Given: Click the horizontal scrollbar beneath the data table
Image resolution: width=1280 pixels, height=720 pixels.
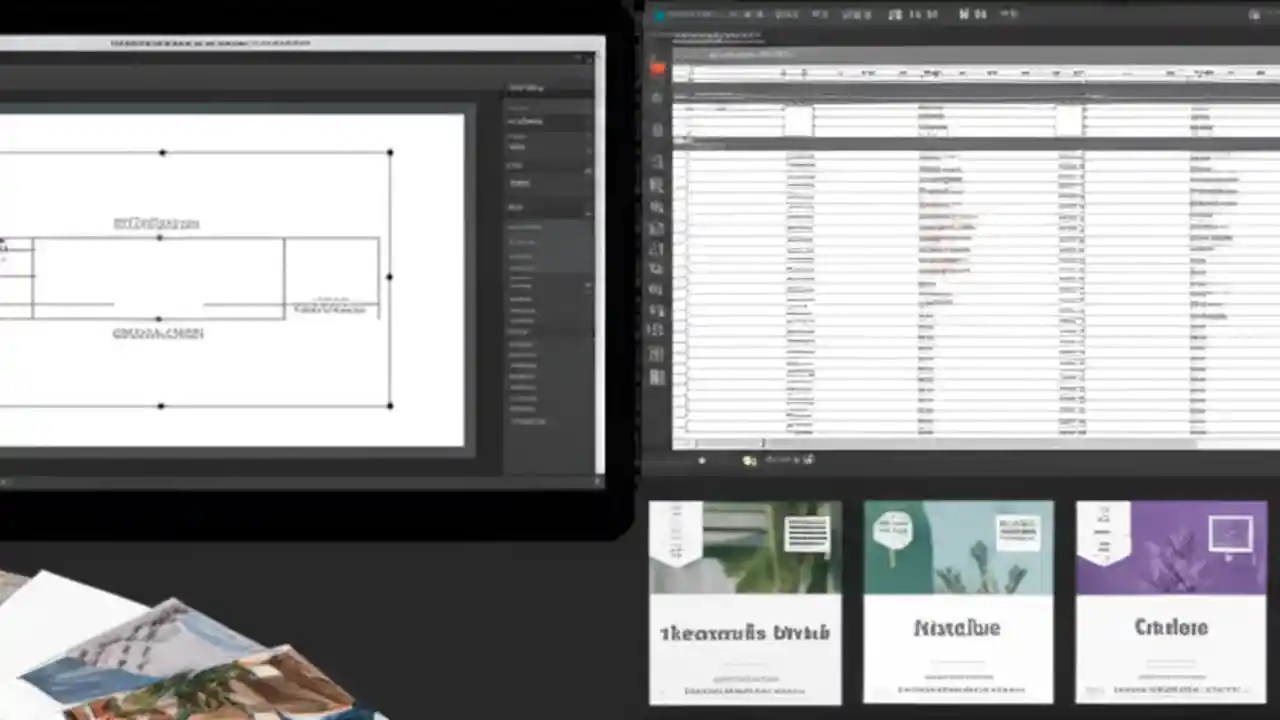Looking at the screenshot, I should pyautogui.click(x=900, y=444).
